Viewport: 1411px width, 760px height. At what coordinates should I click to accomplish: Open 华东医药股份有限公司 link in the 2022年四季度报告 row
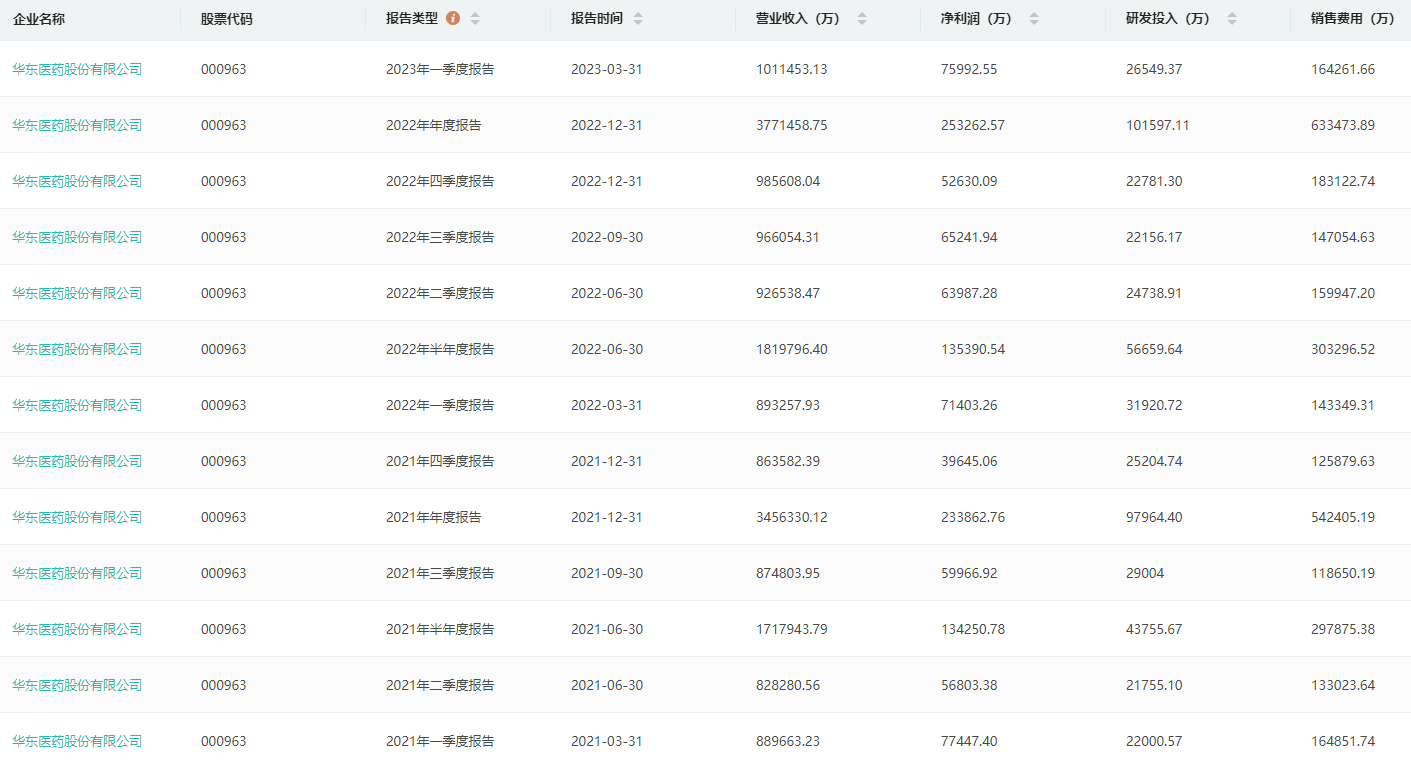(77, 181)
